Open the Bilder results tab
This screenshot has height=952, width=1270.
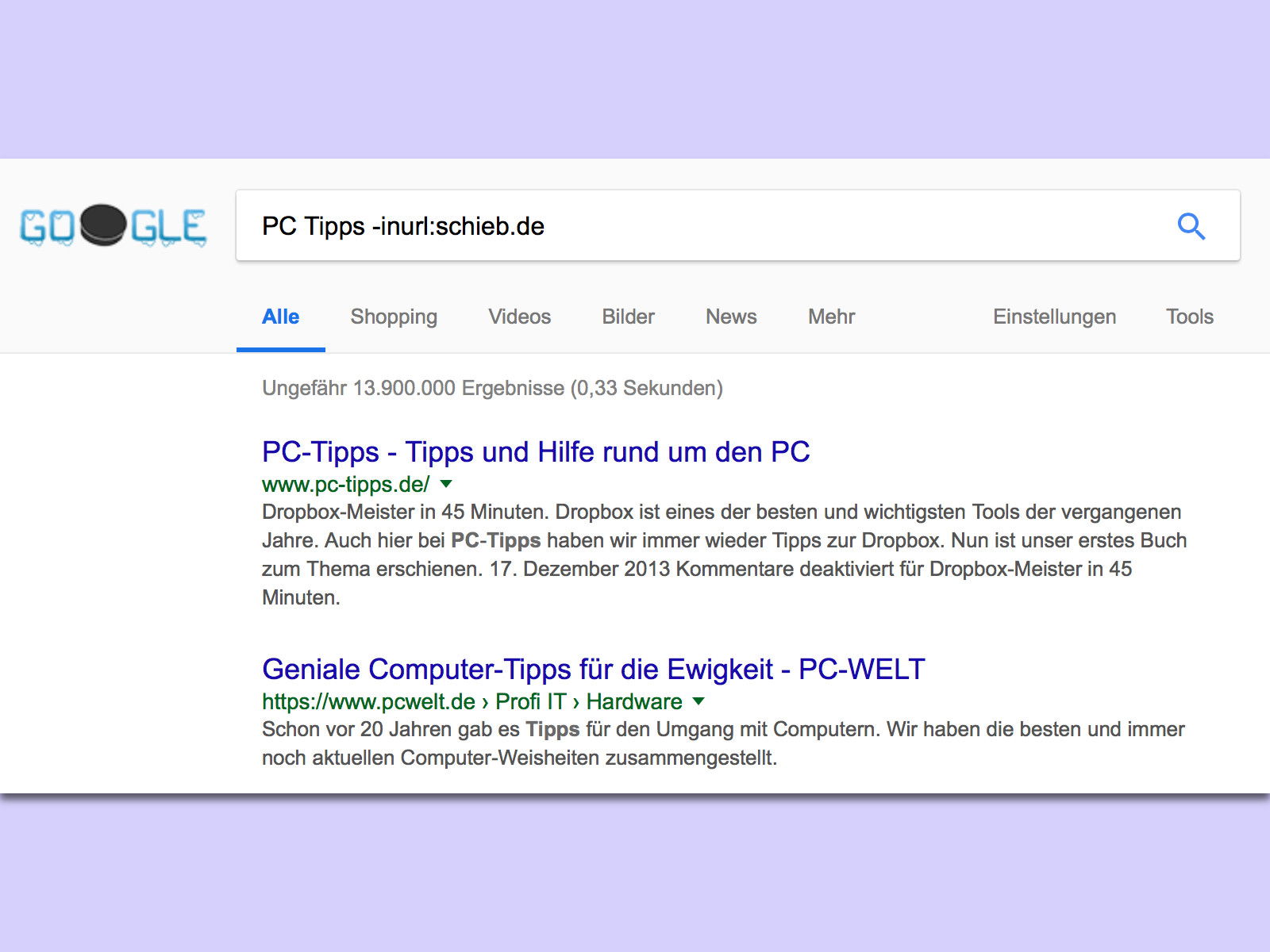tap(628, 317)
